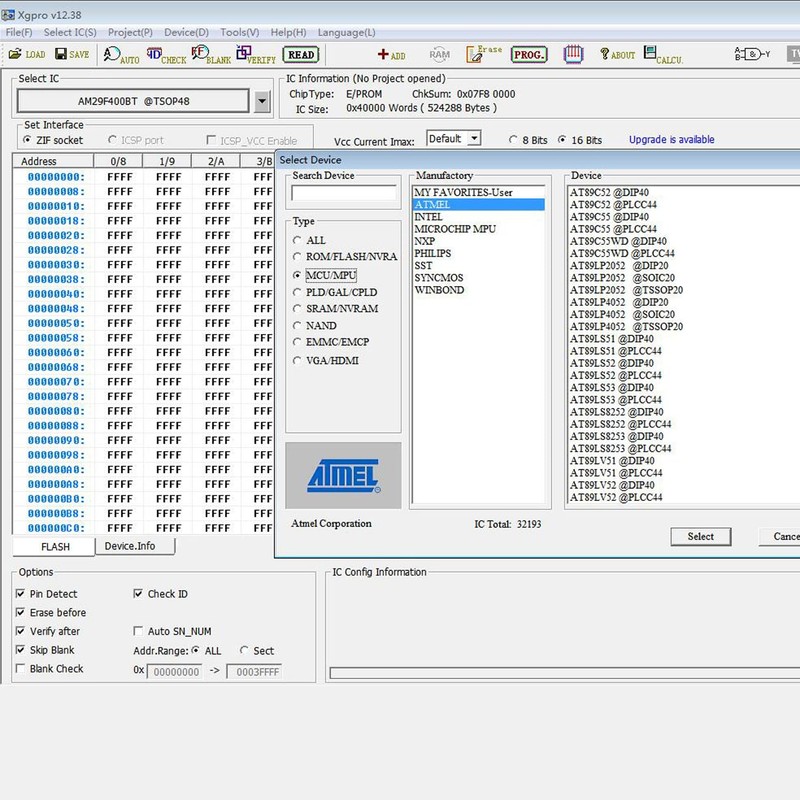Choose SRAM/NVRAM device type

coord(336,309)
